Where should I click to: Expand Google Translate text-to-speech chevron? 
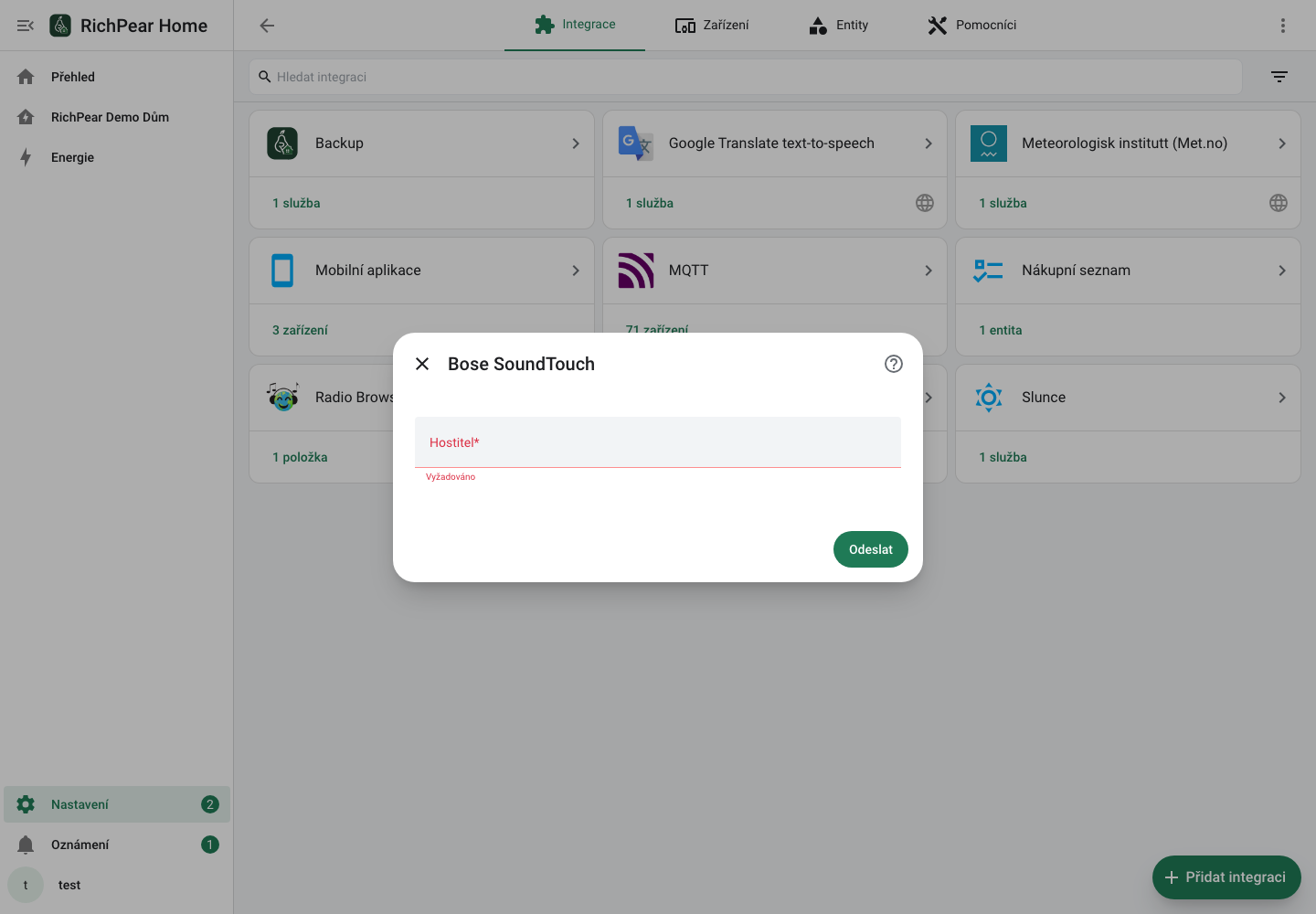pyautogui.click(x=929, y=143)
